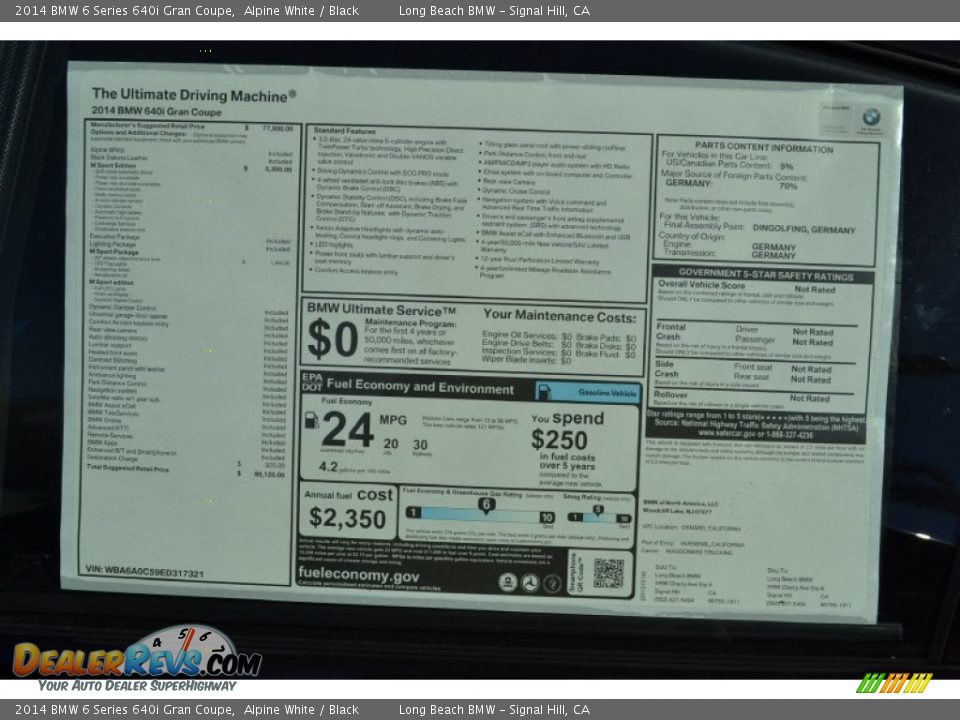Viewport: 960px width, 720px height.
Task: Click the smog rating marker showing 5
Action: coord(597,510)
